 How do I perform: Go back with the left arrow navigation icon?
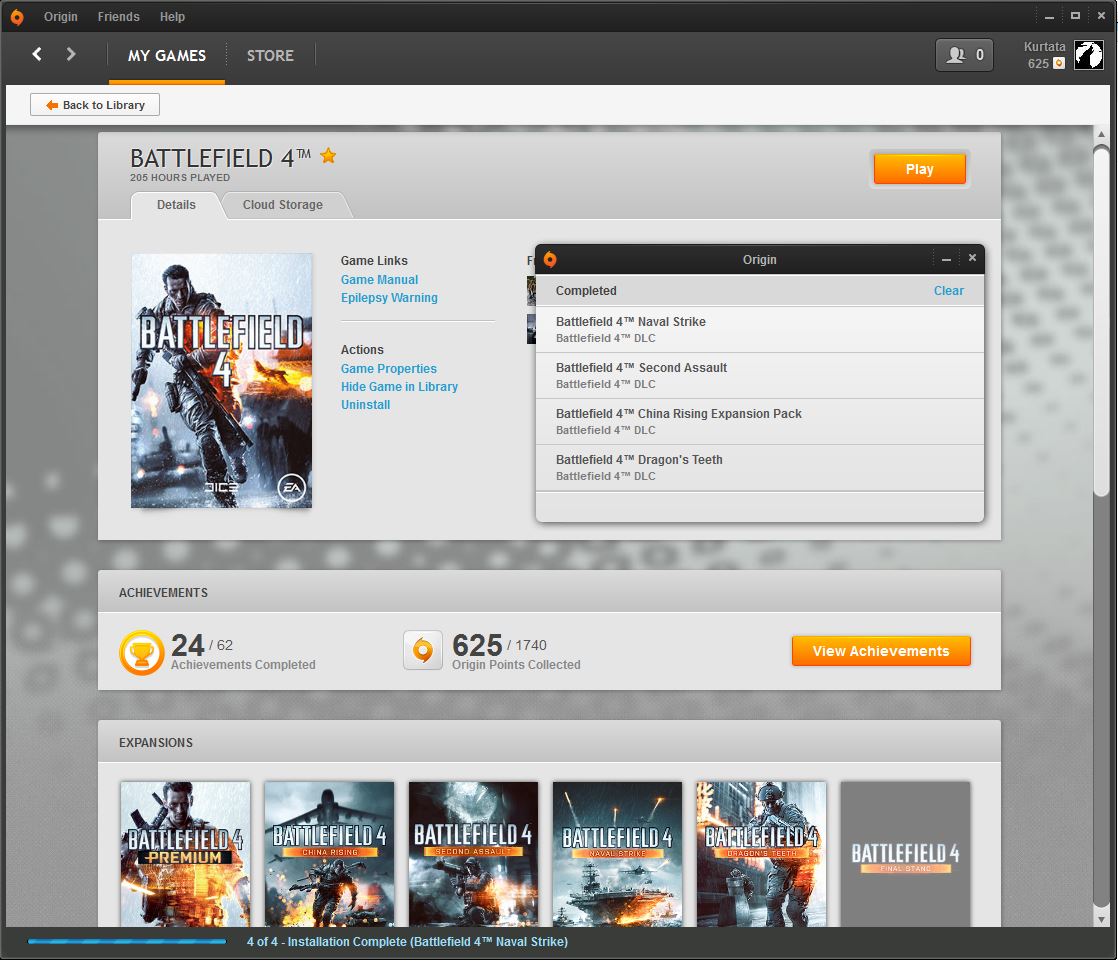(x=37, y=54)
